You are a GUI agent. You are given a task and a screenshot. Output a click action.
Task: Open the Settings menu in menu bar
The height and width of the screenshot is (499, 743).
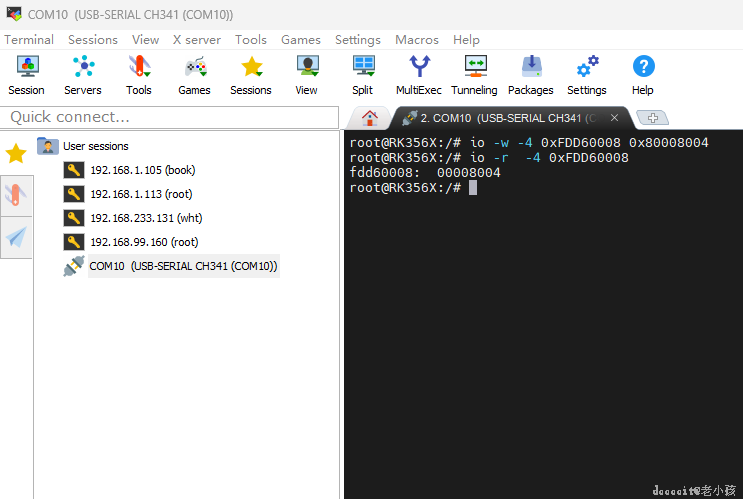tap(358, 40)
